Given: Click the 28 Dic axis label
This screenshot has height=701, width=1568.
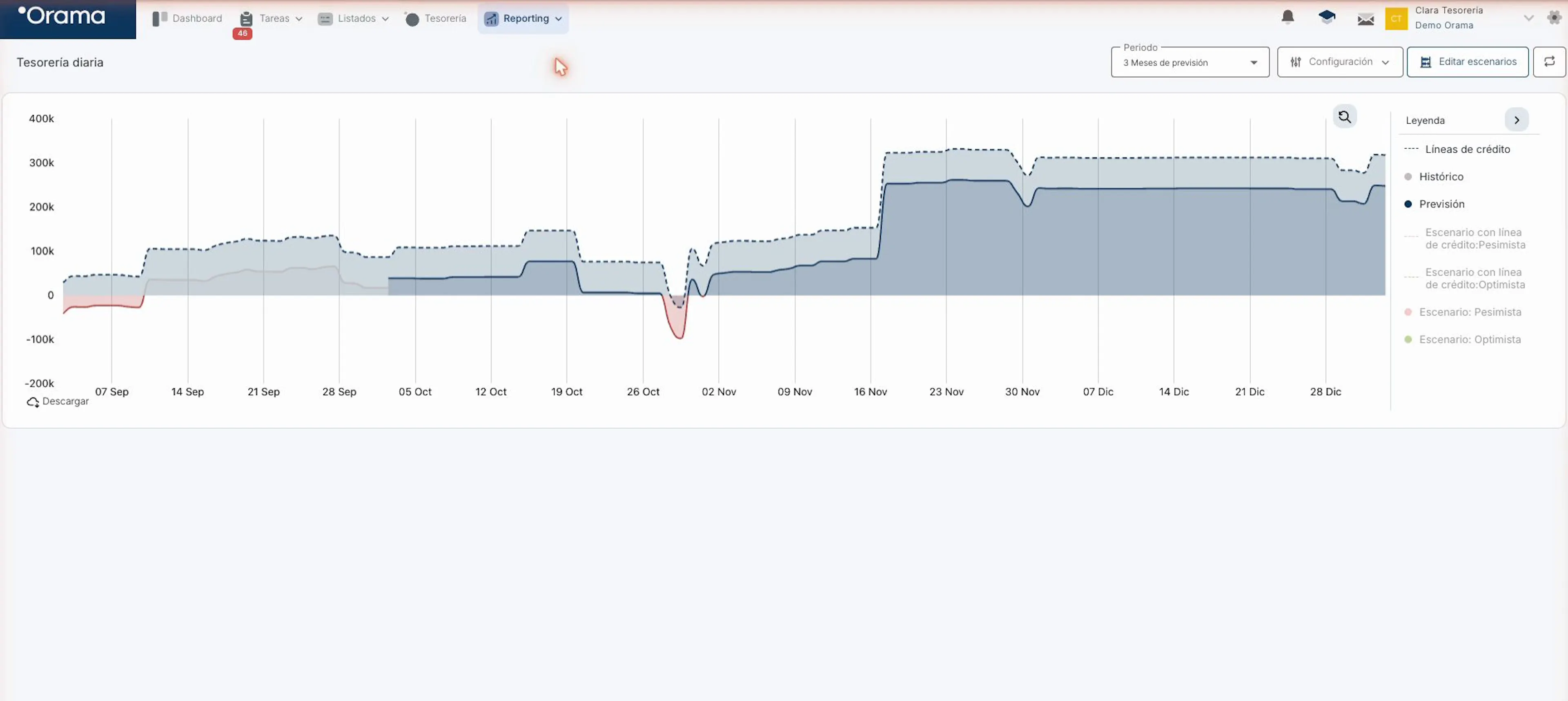Looking at the screenshot, I should [1325, 392].
